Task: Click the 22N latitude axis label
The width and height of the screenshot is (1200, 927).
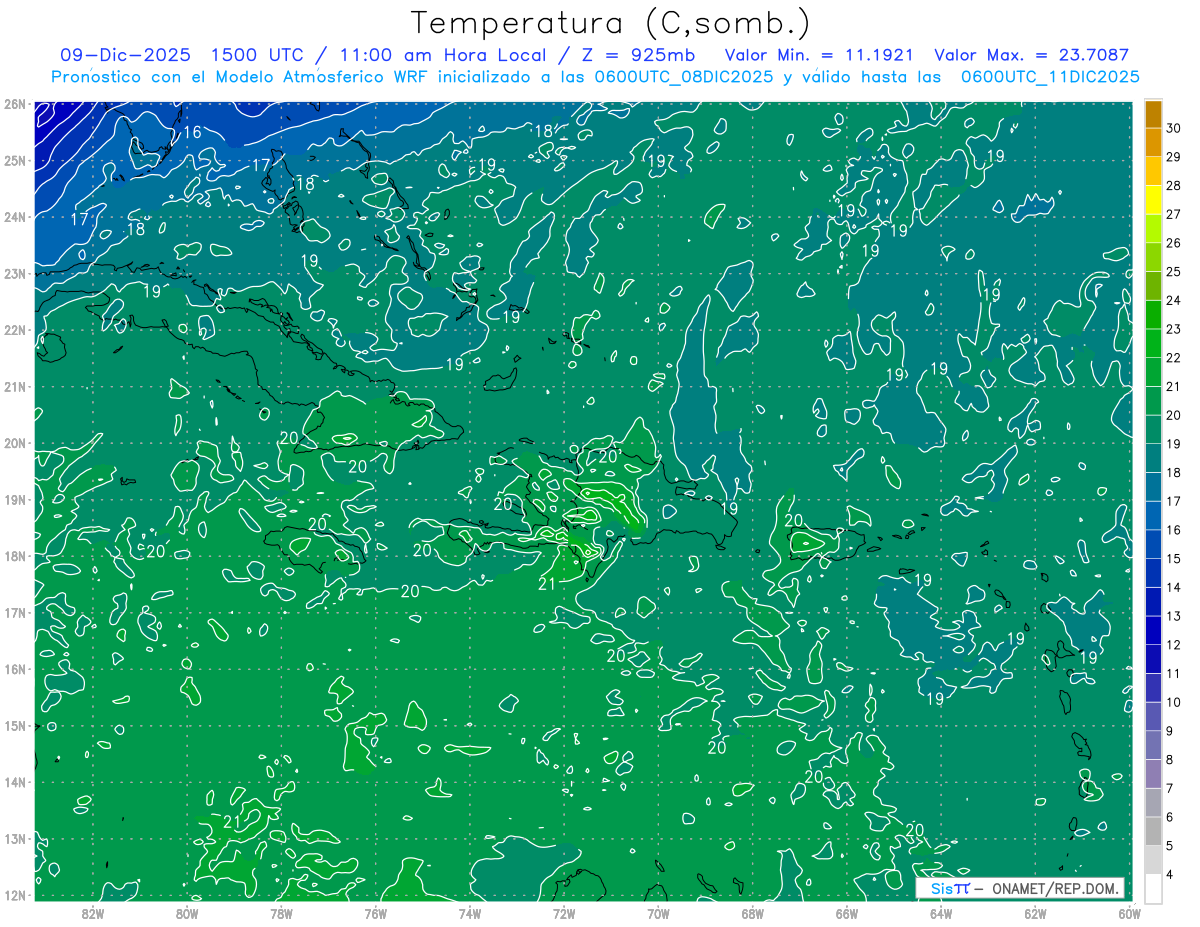Action: (x=15, y=330)
